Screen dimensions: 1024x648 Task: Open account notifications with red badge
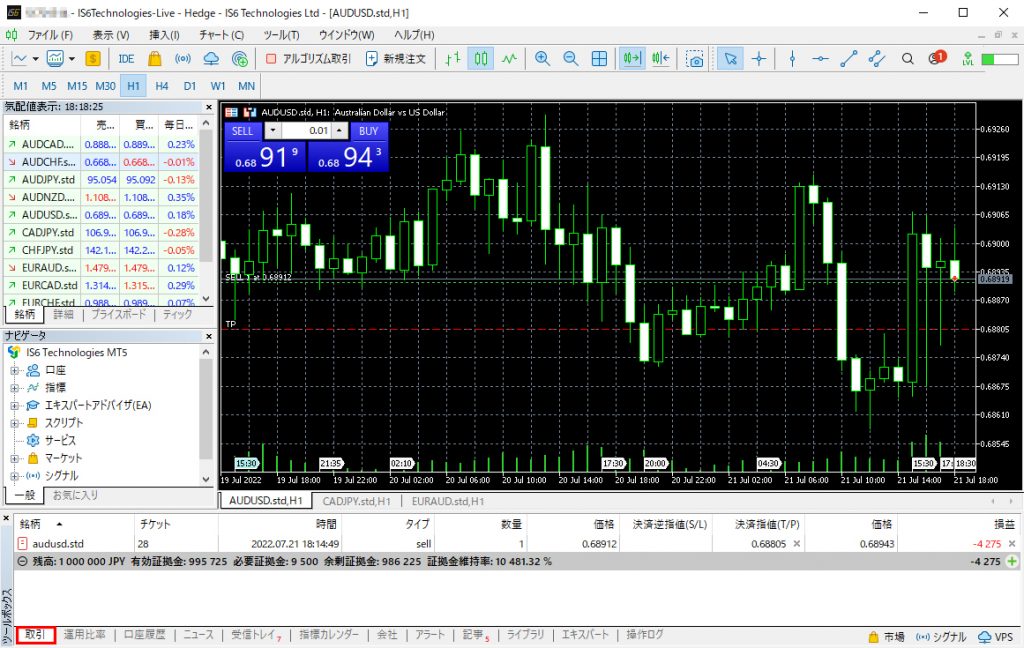click(937, 58)
